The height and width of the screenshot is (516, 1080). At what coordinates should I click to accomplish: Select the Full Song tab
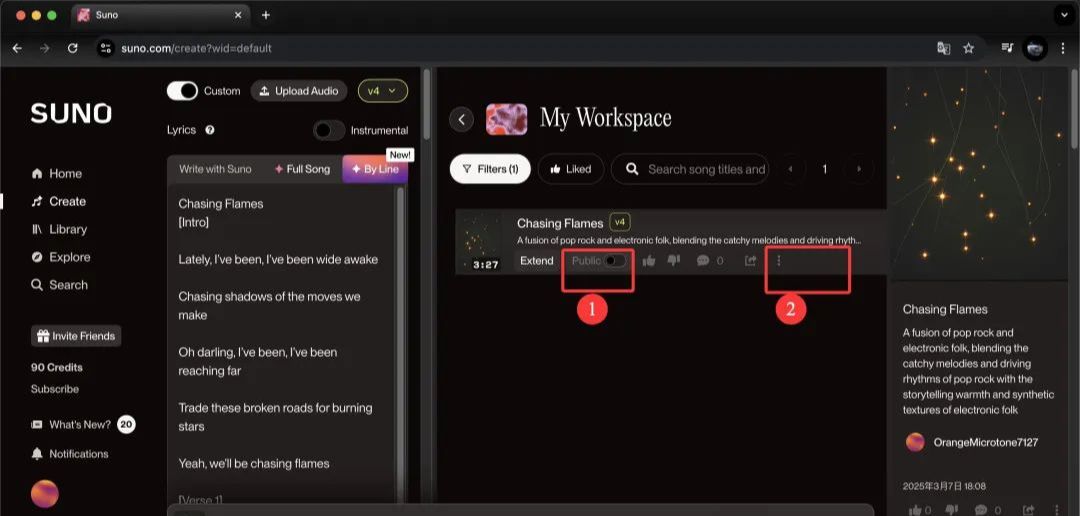coord(302,169)
